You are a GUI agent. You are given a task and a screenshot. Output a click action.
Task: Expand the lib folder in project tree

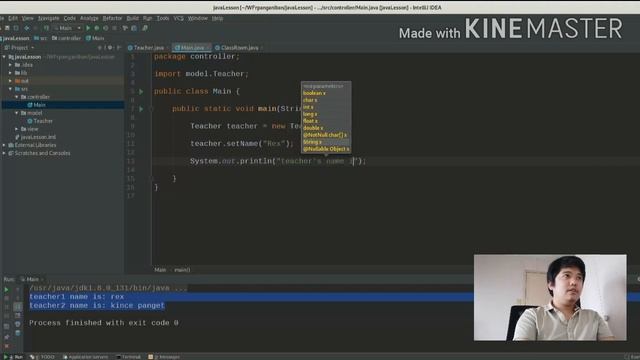pyautogui.click(x=10, y=73)
